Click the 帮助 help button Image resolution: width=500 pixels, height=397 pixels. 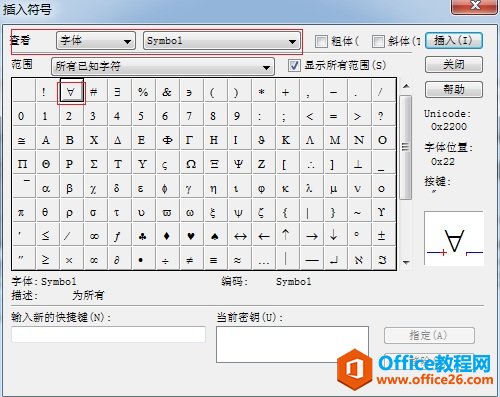click(x=454, y=89)
